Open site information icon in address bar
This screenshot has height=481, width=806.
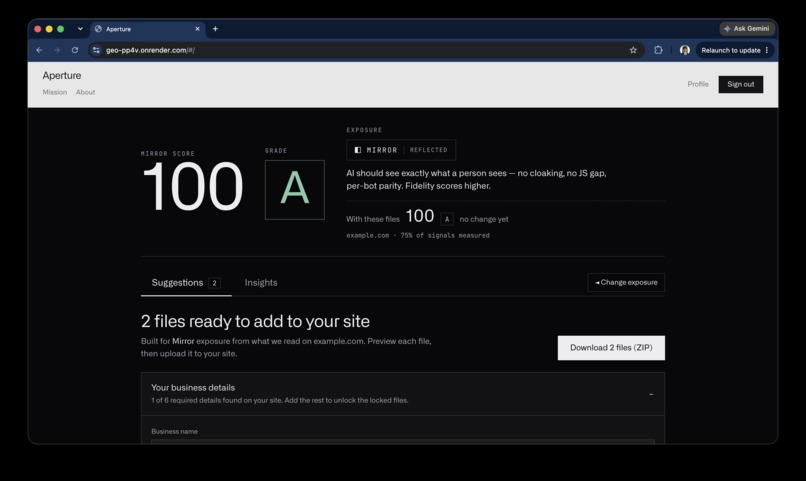pos(96,50)
